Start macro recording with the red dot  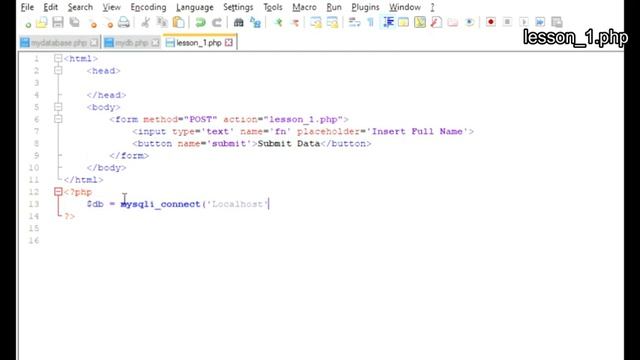(x=491, y=22)
